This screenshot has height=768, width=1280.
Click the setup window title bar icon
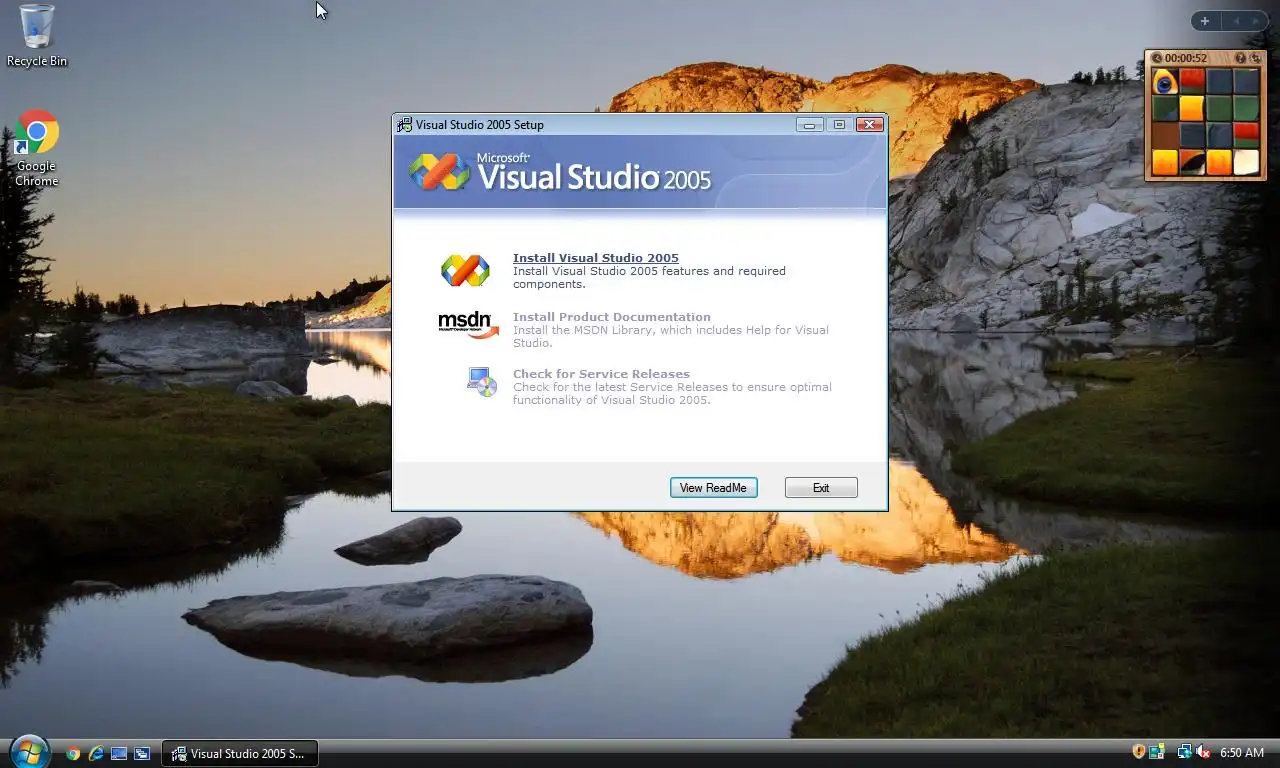click(x=404, y=125)
